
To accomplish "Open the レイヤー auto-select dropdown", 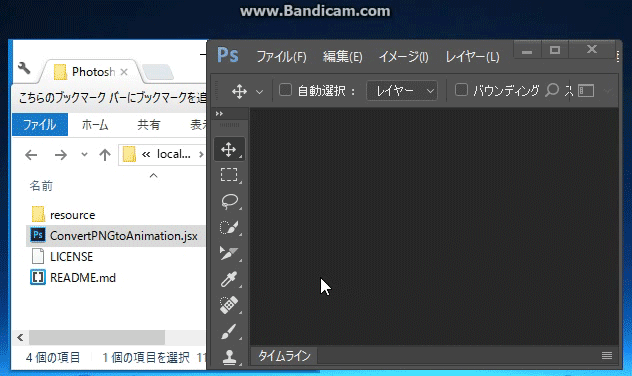I will (x=402, y=91).
